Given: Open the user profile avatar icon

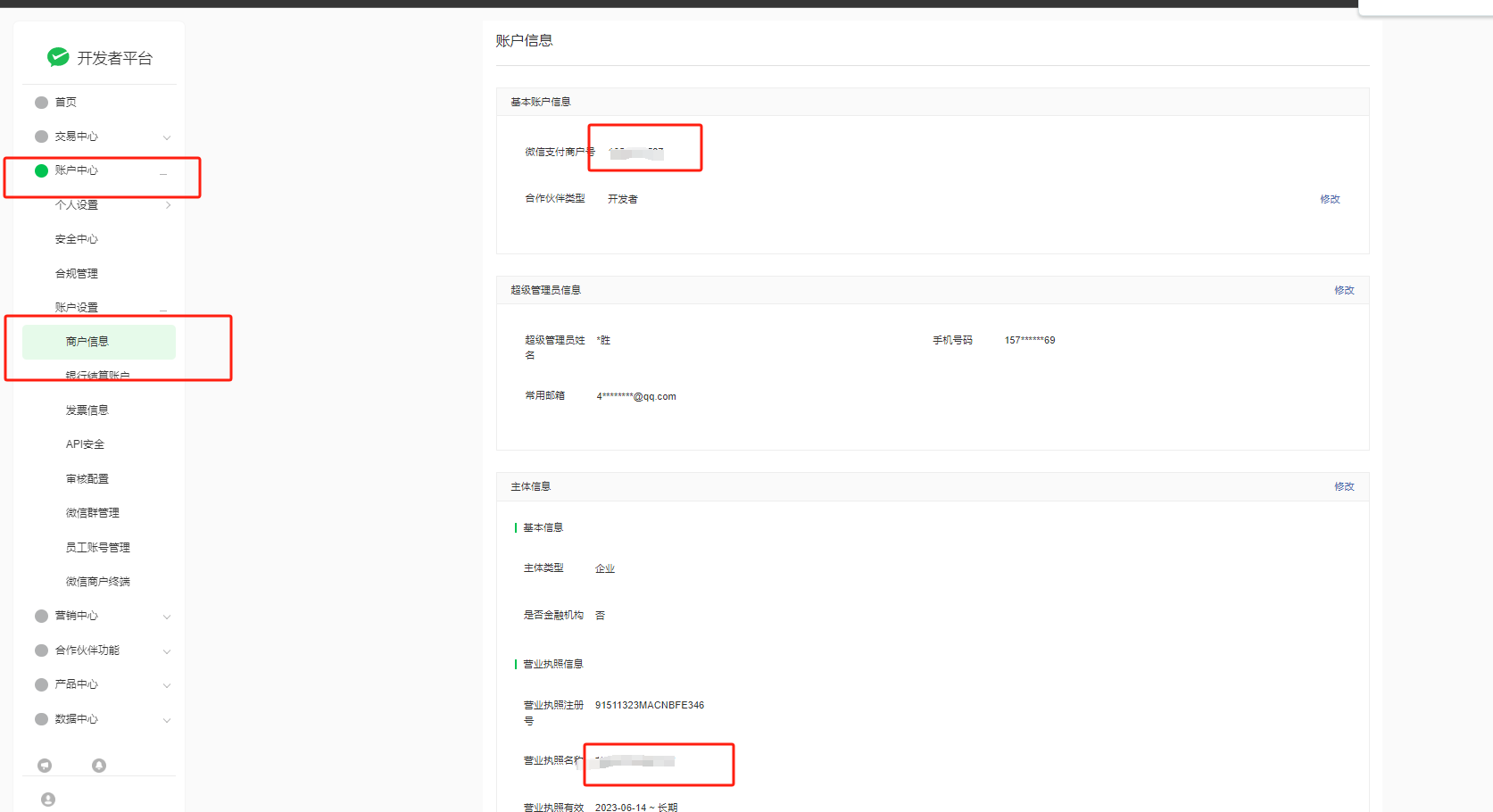Looking at the screenshot, I should click(48, 800).
